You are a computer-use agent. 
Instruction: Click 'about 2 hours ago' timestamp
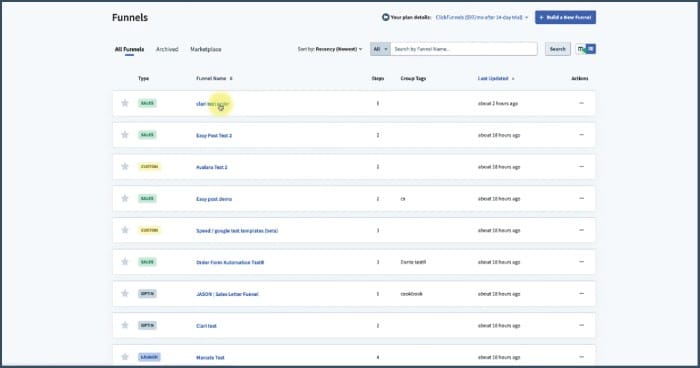[498, 103]
